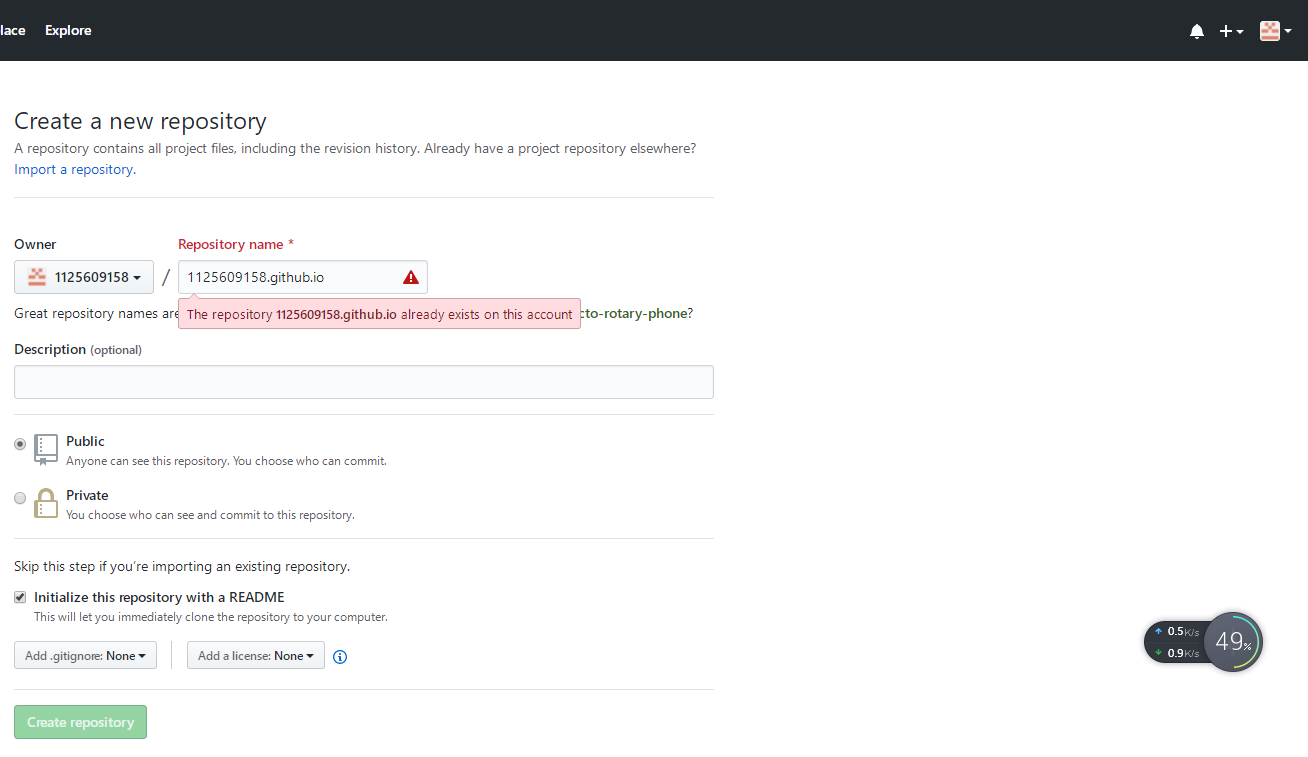Open the Owner selection dropdown
This screenshot has height=757, width=1308.
pyautogui.click(x=83, y=277)
